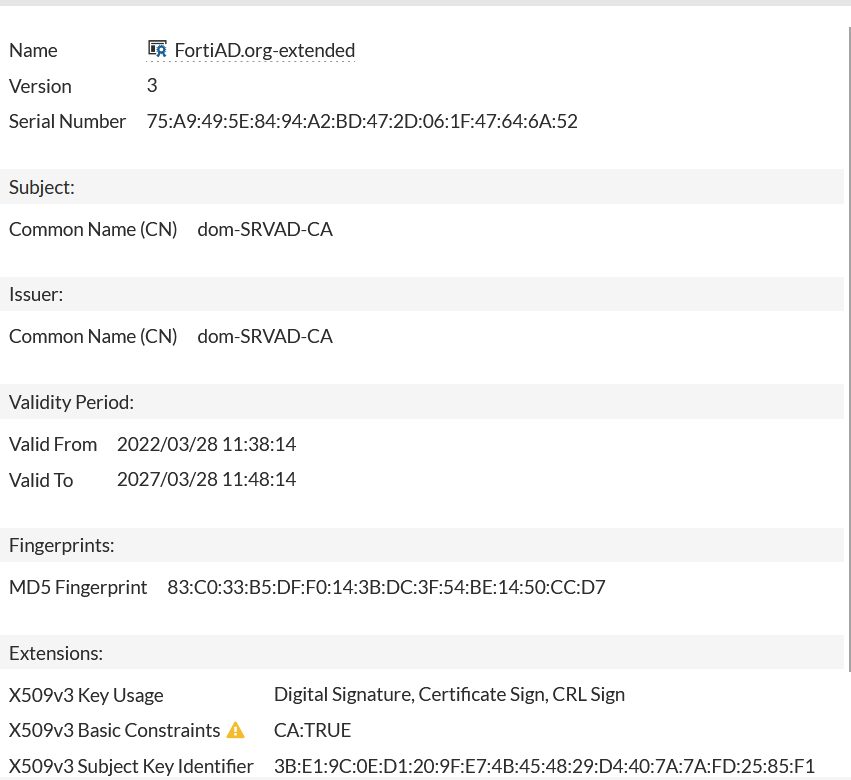Click the Subject section header
851x780 pixels.
[x=42, y=187]
